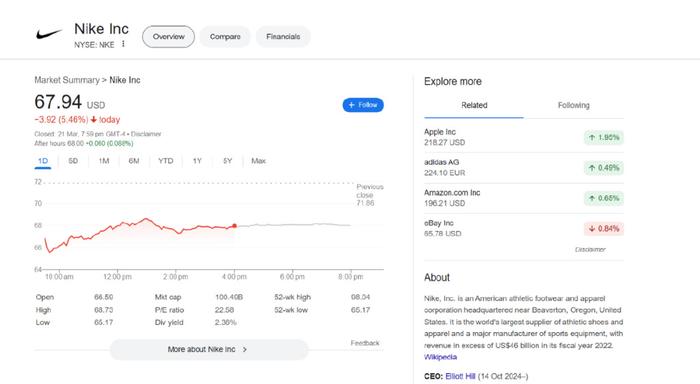Click the Div yield value 2.36%
Screen dimensions: 700x384
(x=226, y=322)
